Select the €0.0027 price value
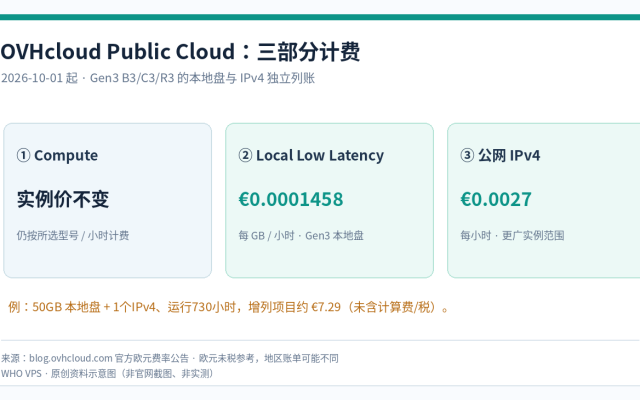 (x=496, y=199)
